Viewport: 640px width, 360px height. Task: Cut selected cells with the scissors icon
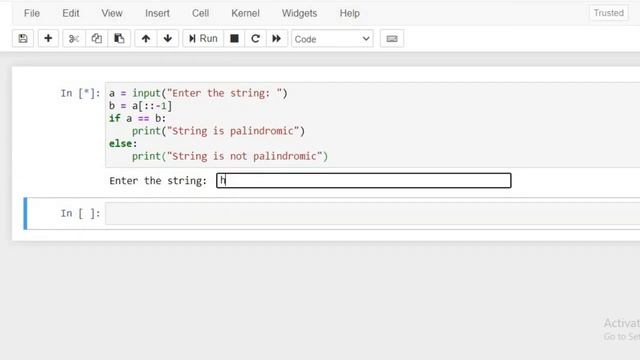click(x=74, y=38)
